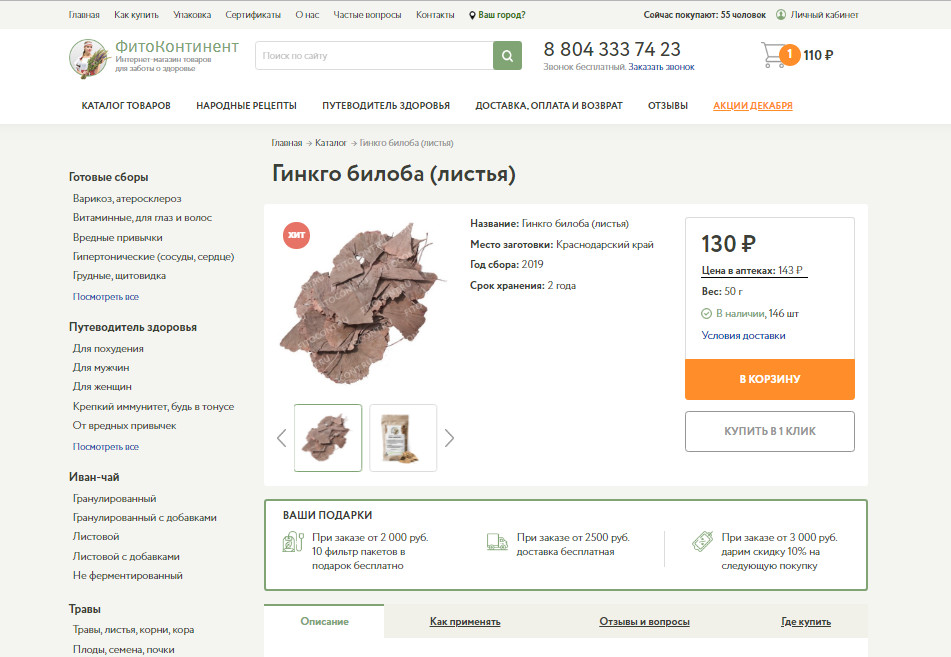Show previous product thumbnail with left chevron
The image size is (951, 657).
click(x=281, y=438)
